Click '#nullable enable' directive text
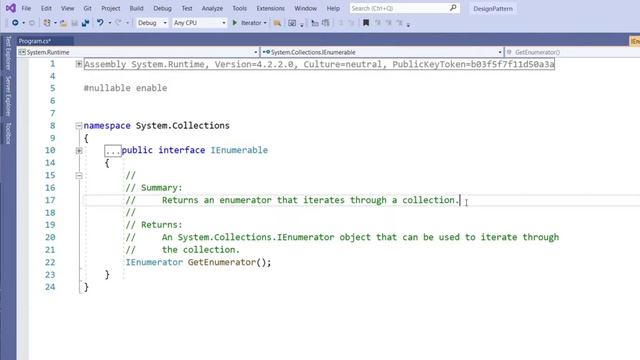 (125, 88)
